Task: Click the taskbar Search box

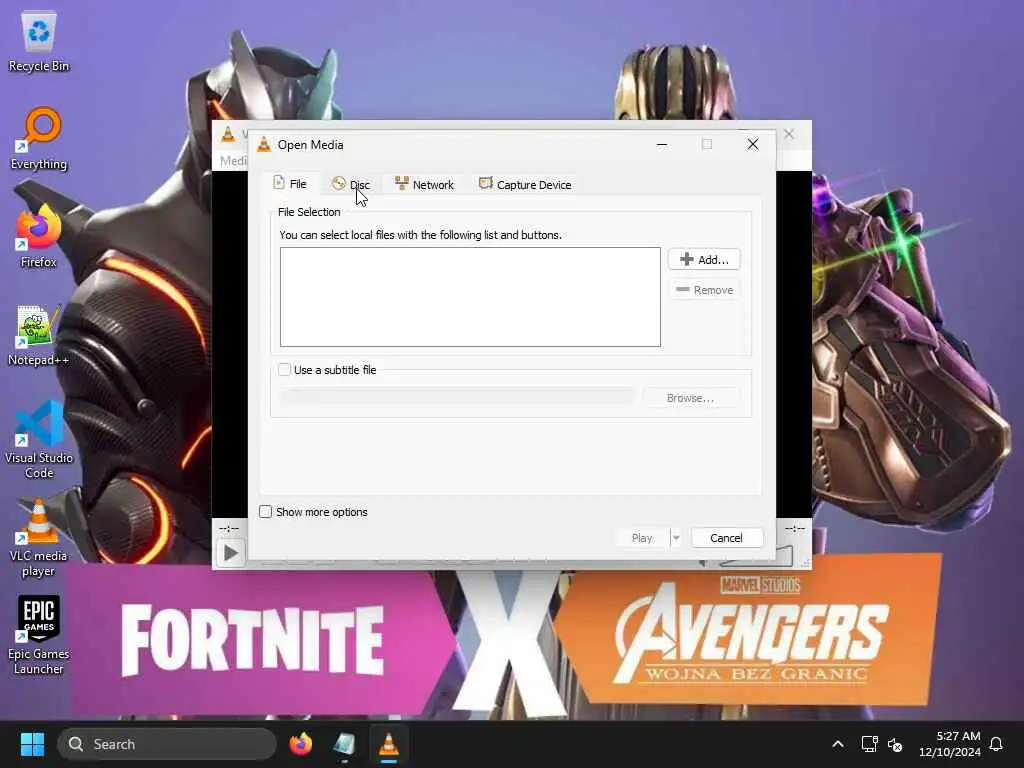Action: pos(167,744)
